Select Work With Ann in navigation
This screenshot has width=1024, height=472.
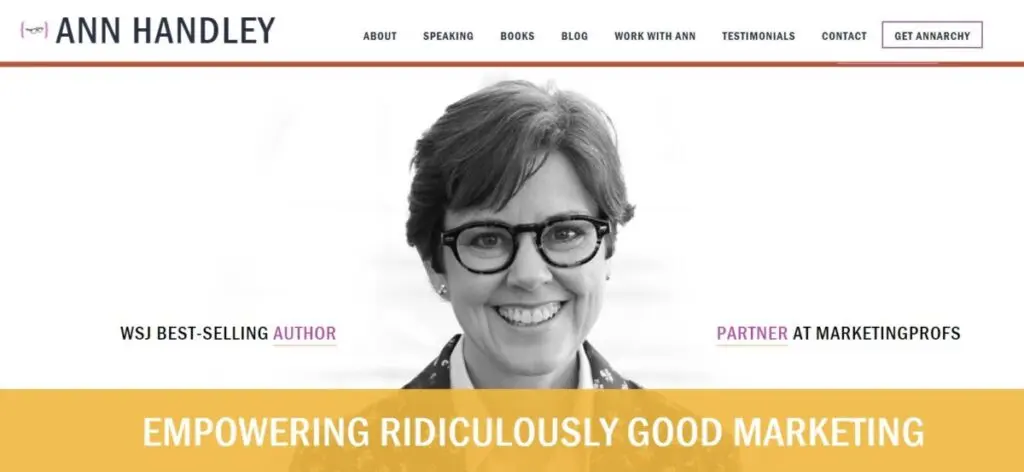pos(655,36)
